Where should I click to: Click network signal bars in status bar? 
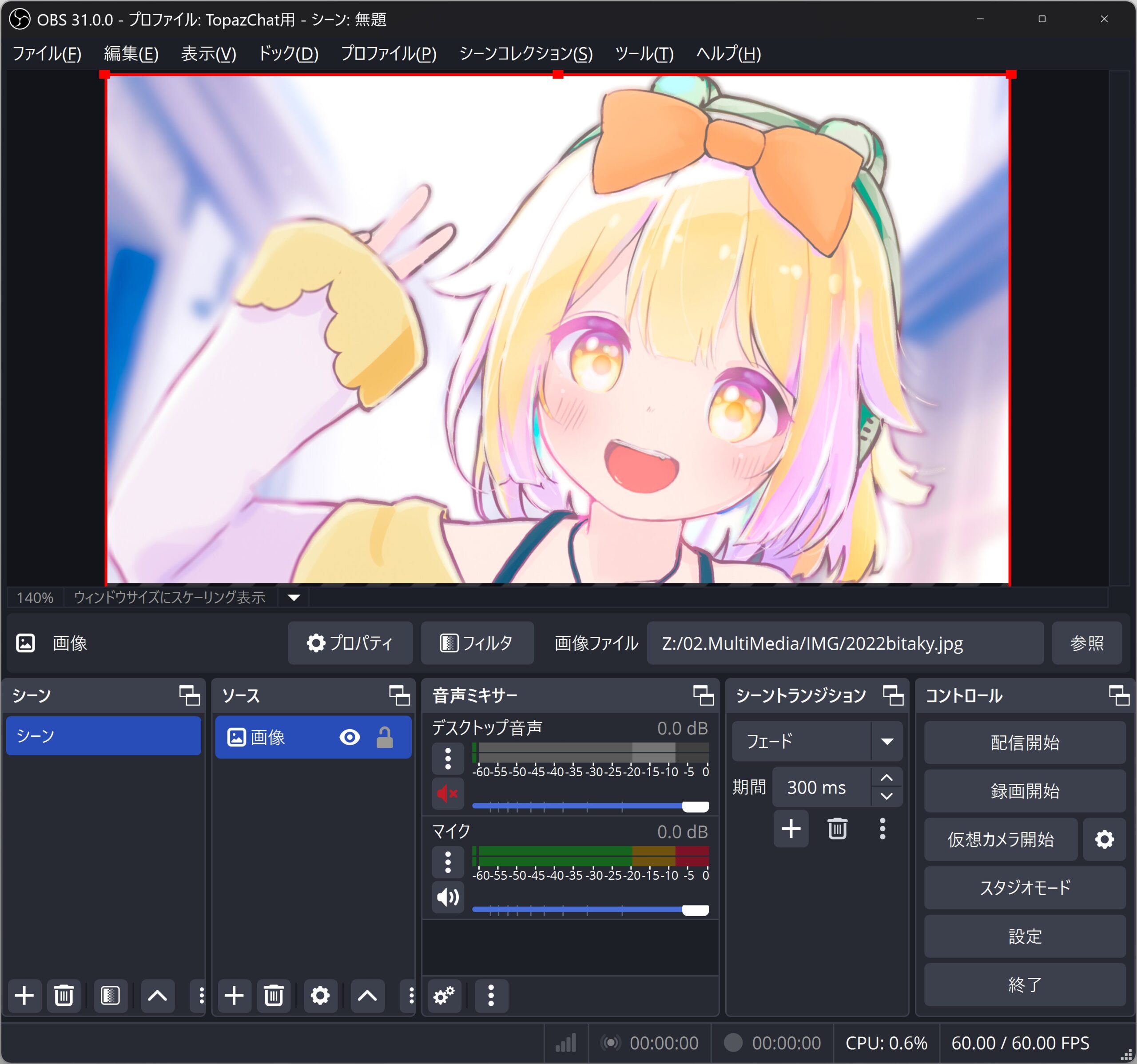tap(566, 1043)
